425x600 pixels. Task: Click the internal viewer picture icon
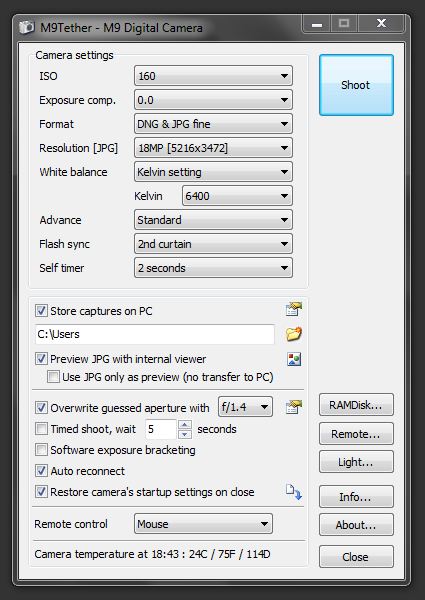tap(294, 359)
